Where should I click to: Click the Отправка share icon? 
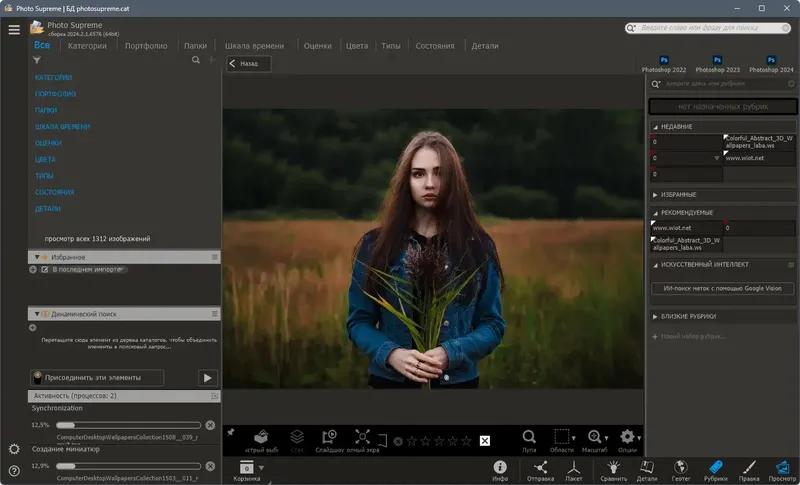538,468
